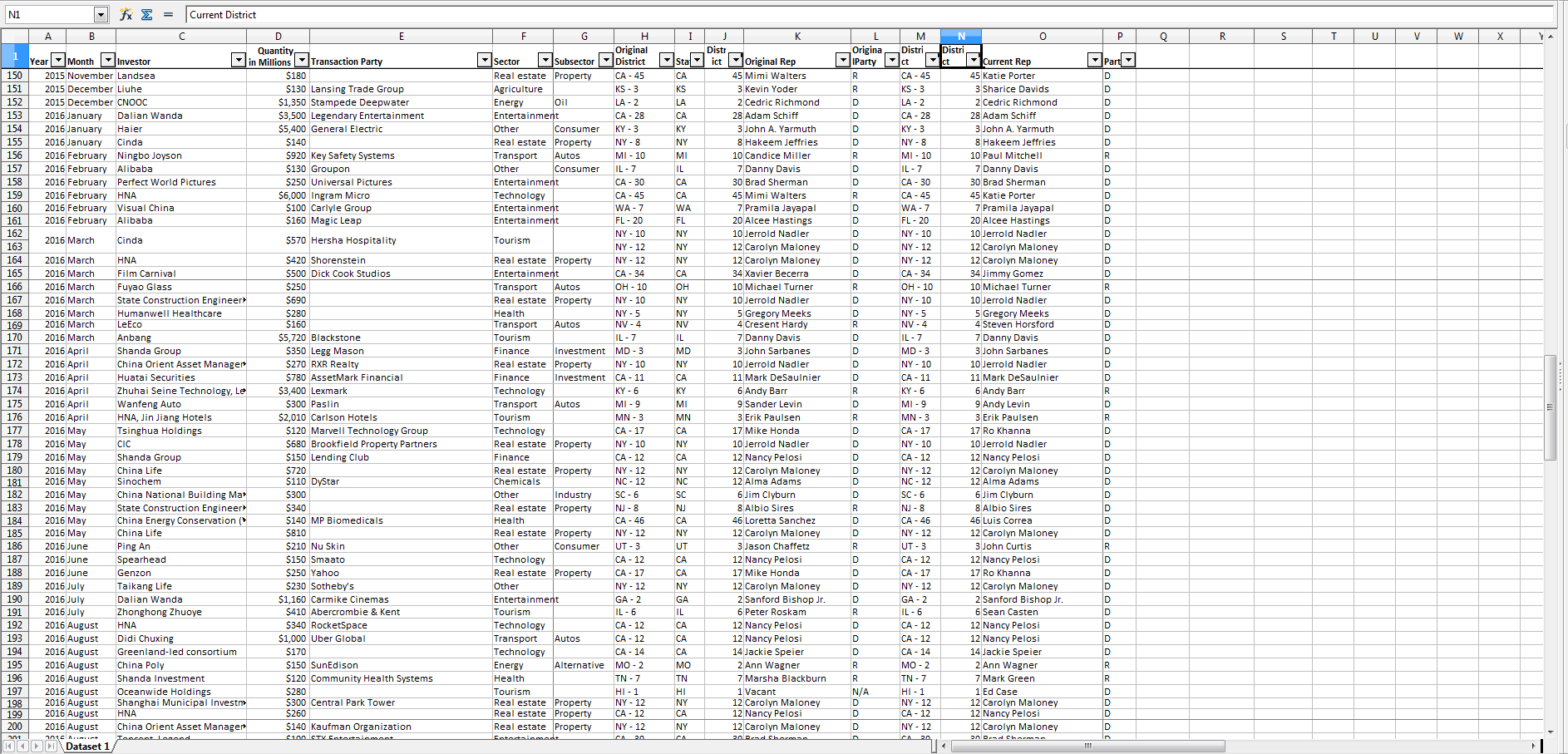This screenshot has height=754, width=1568.
Task: Select the cell containing Uber Global
Action: (401, 638)
